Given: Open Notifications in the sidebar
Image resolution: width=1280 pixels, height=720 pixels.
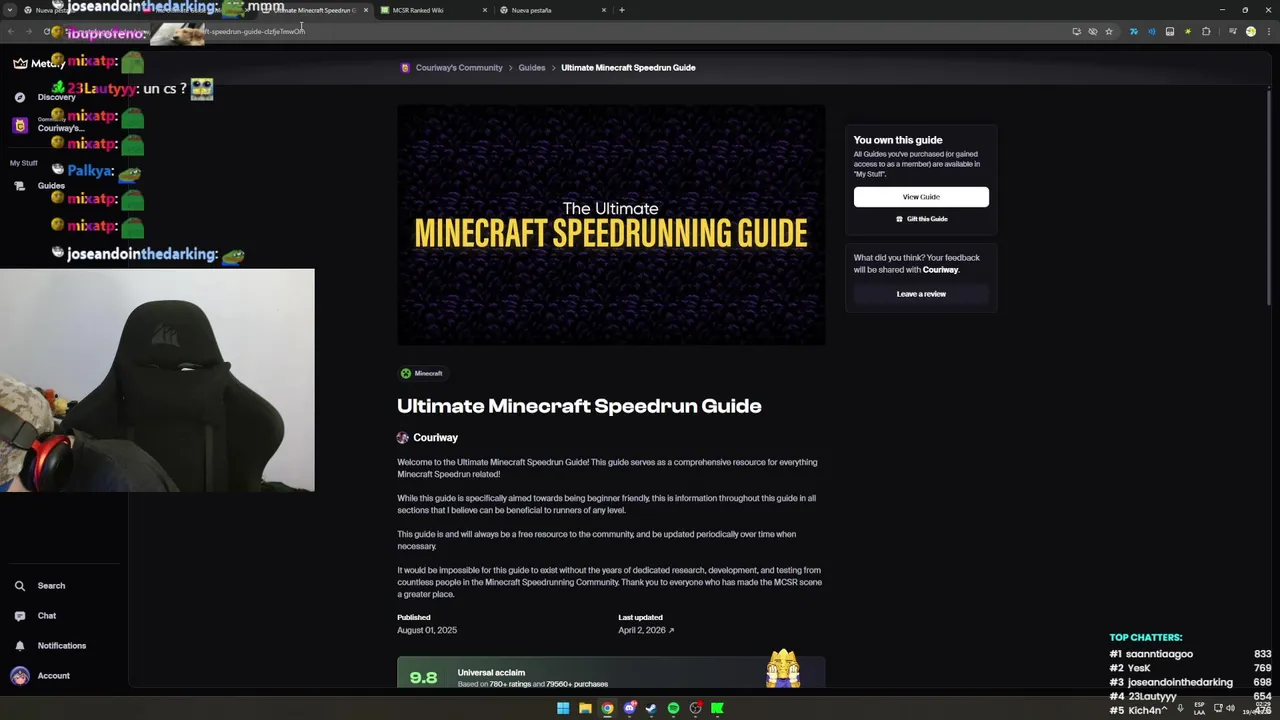Looking at the screenshot, I should coord(50,646).
